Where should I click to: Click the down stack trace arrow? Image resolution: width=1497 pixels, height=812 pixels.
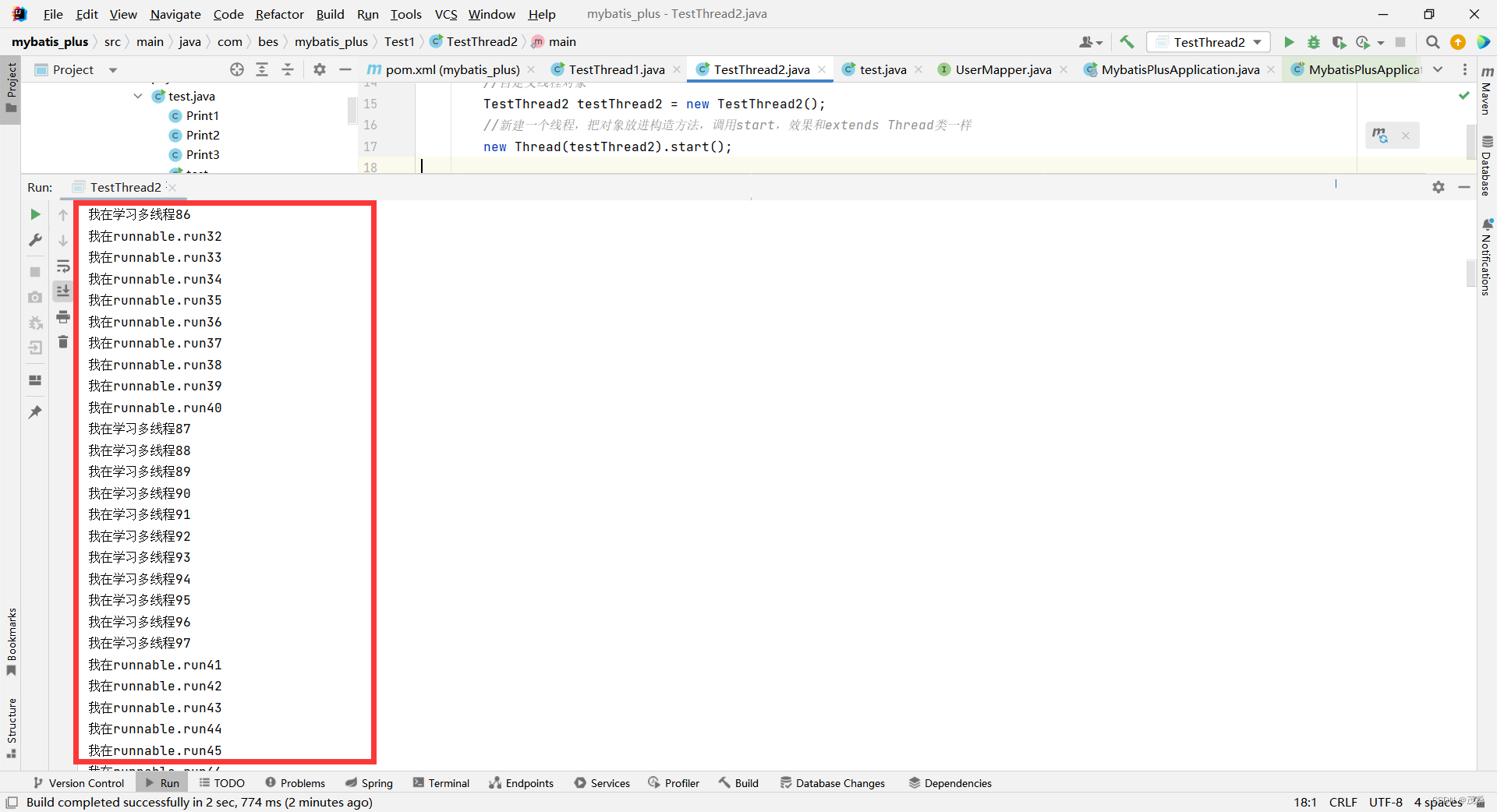pos(63,241)
